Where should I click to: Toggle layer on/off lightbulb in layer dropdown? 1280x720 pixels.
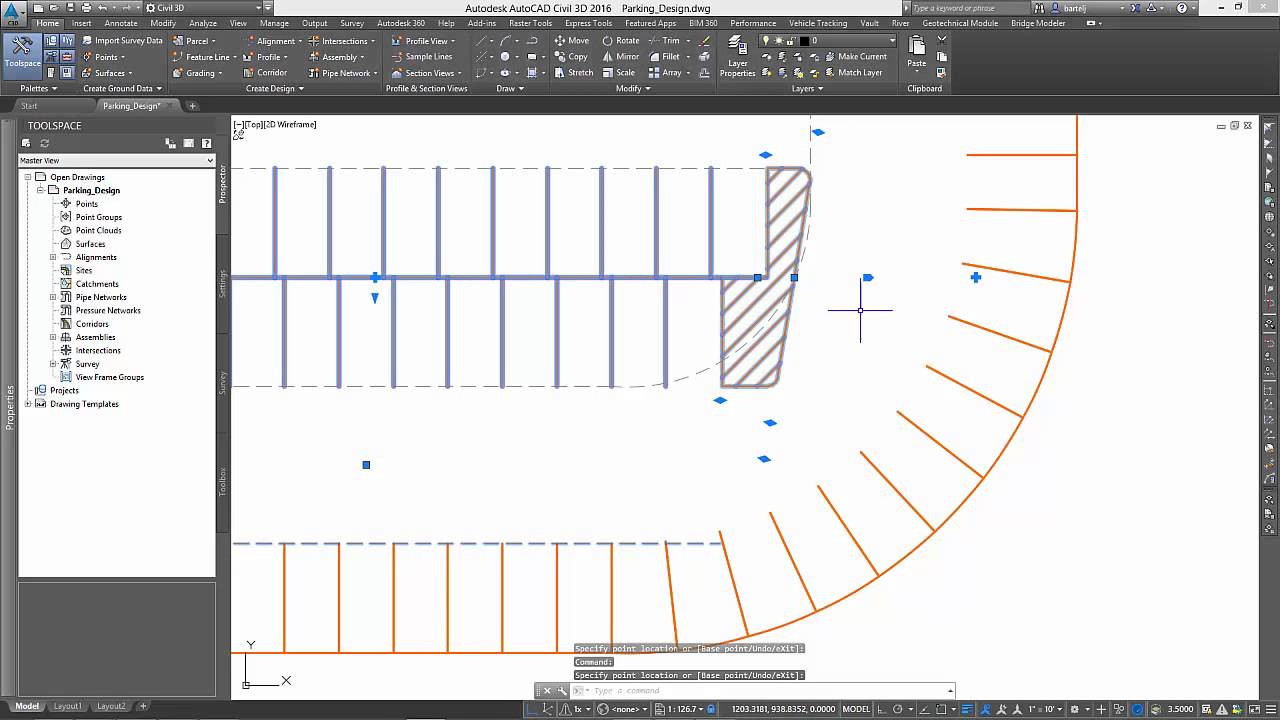[766, 41]
